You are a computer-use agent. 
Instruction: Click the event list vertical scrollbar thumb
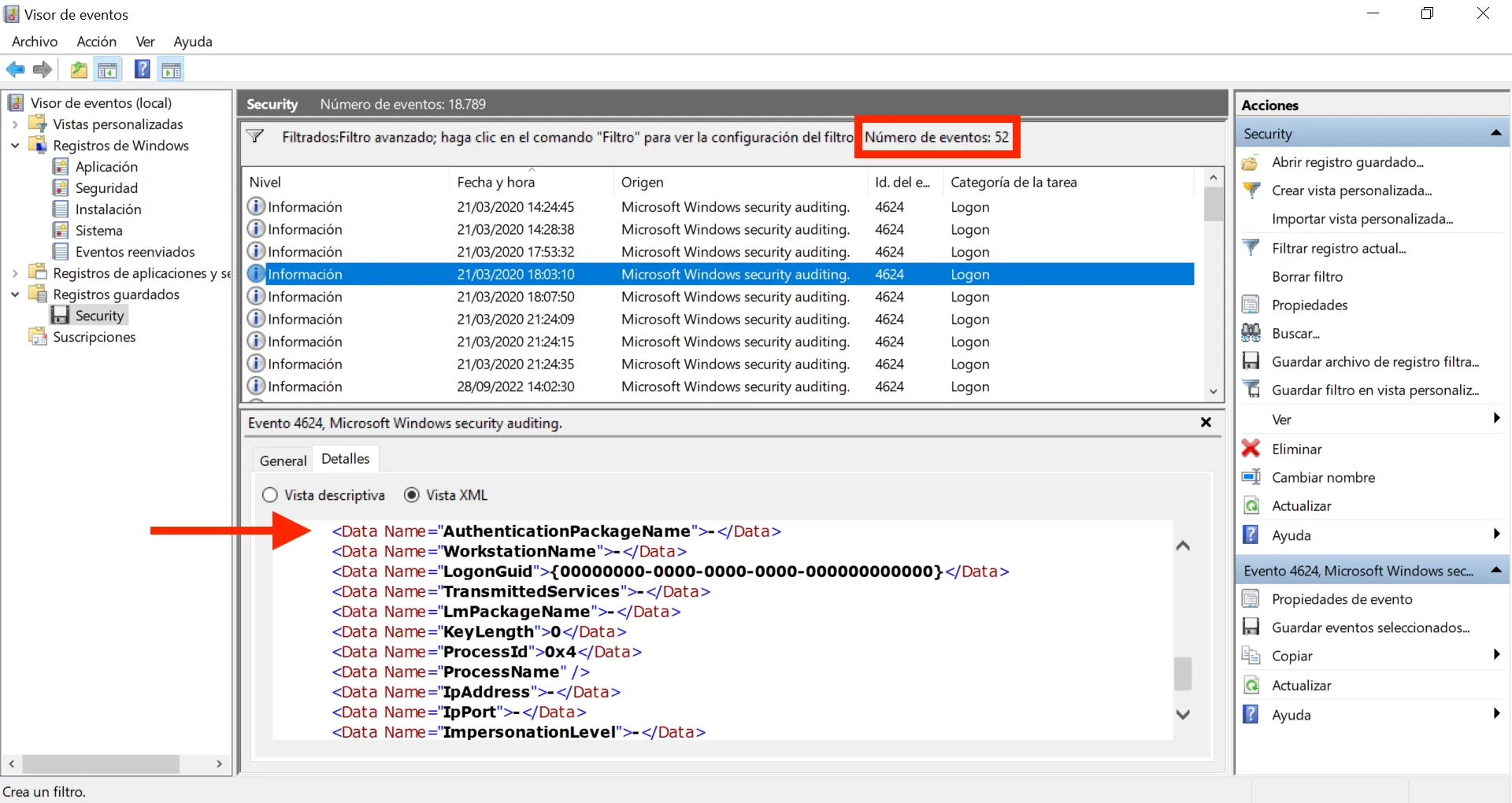[x=1214, y=205]
